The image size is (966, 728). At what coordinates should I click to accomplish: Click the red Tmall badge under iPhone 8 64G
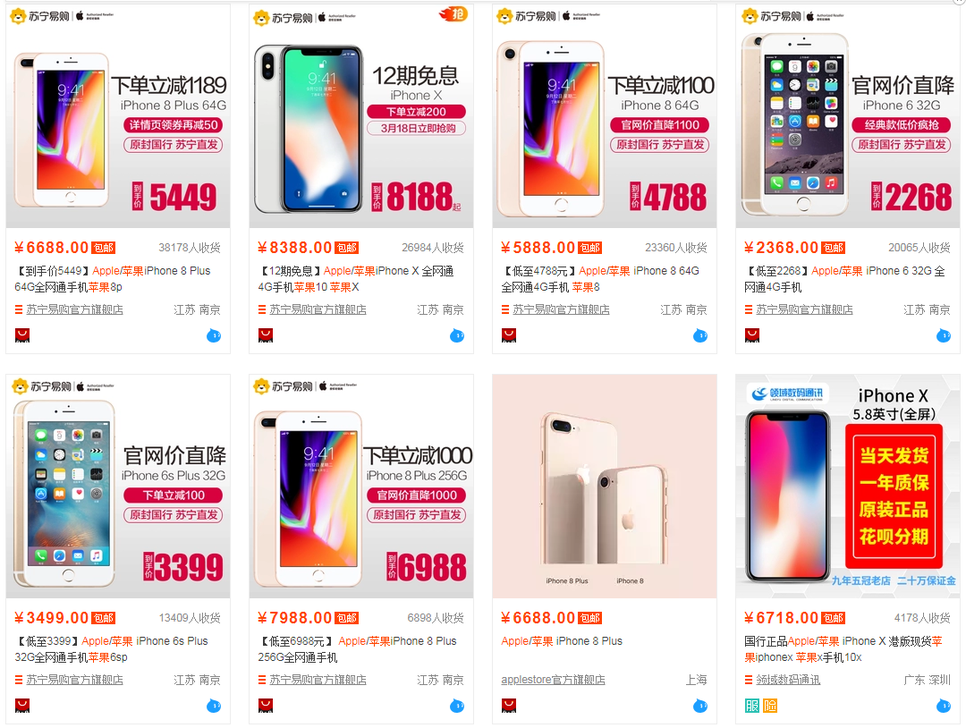509,335
